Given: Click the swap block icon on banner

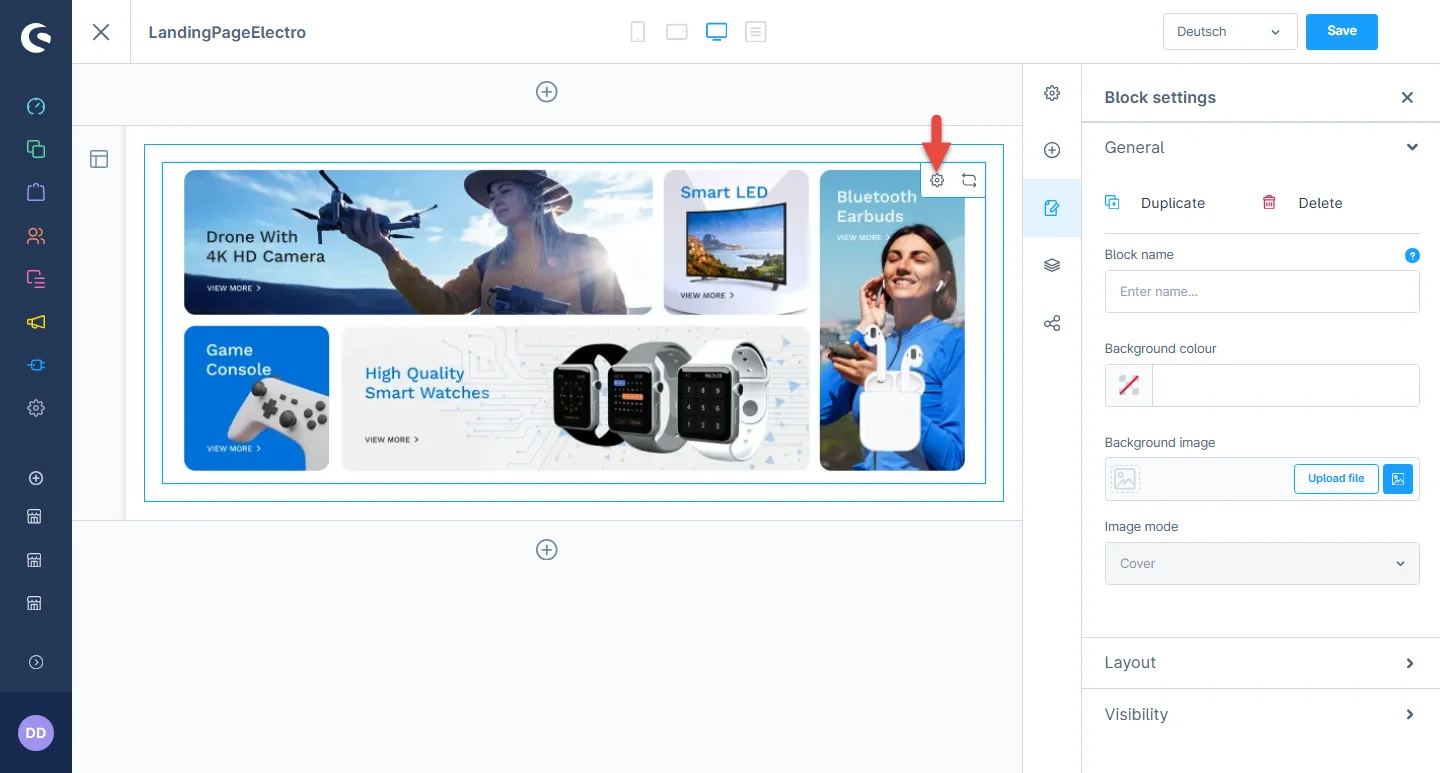Looking at the screenshot, I should 969,181.
